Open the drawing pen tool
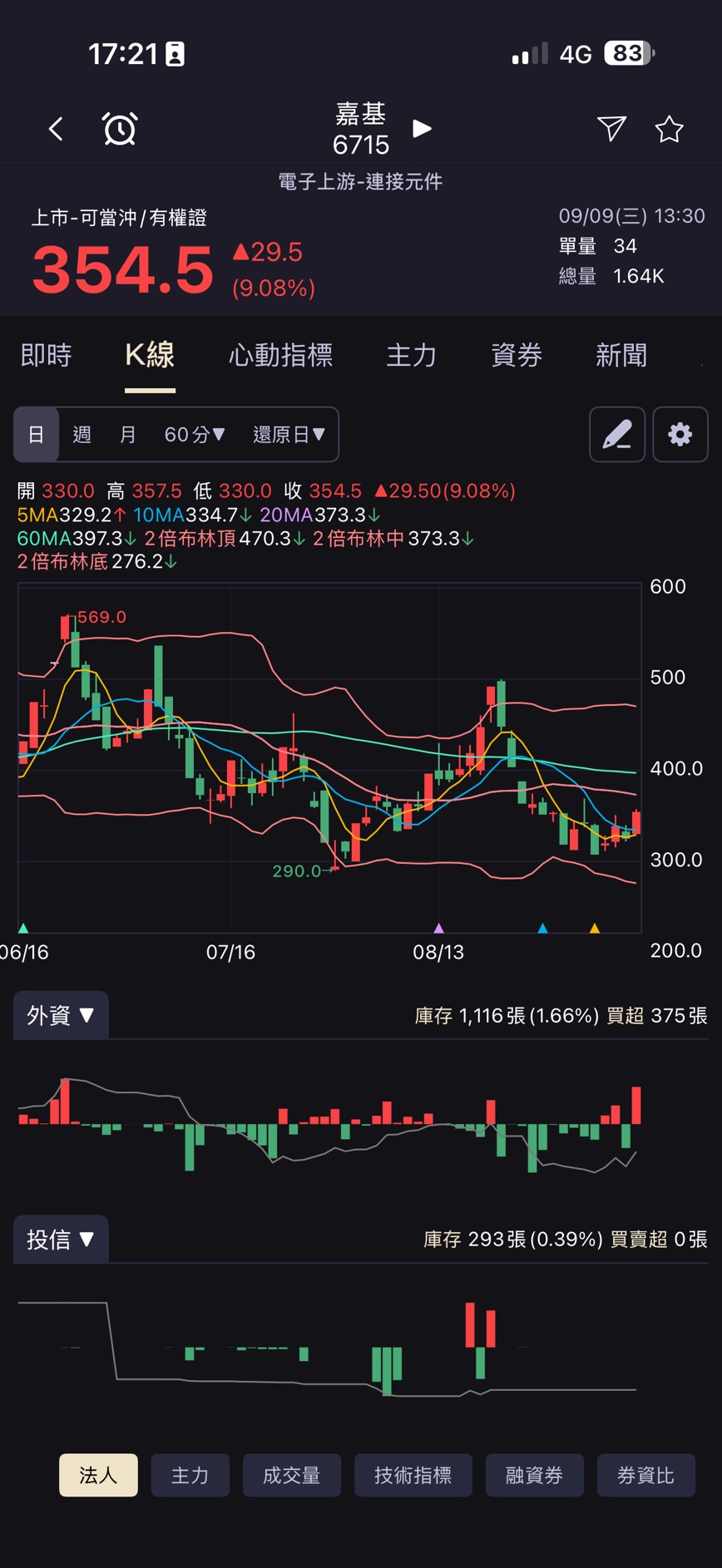The image size is (722, 1568). pos(617,434)
